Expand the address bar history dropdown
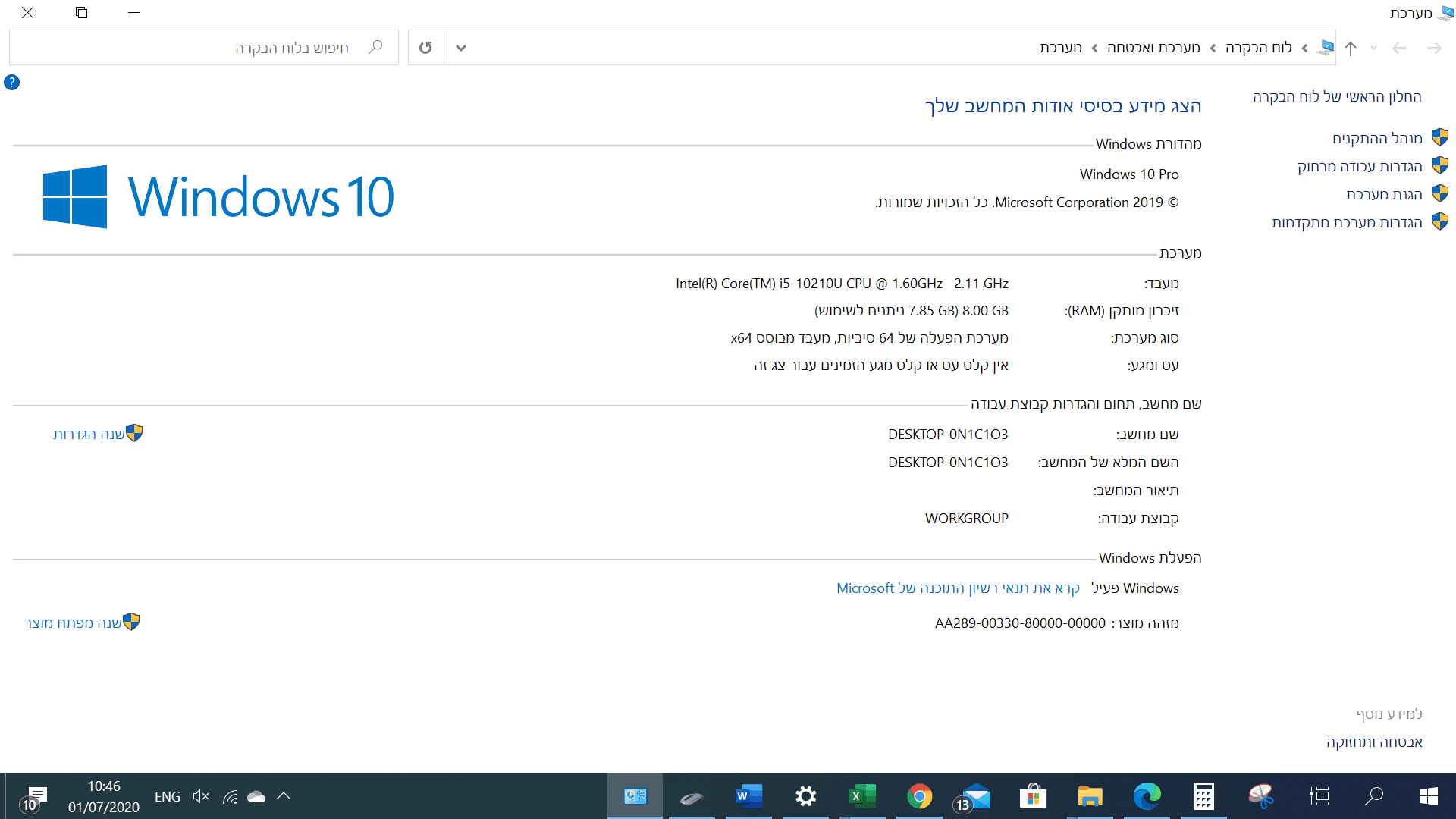Image resolution: width=1456 pixels, height=819 pixels. pyautogui.click(x=460, y=48)
